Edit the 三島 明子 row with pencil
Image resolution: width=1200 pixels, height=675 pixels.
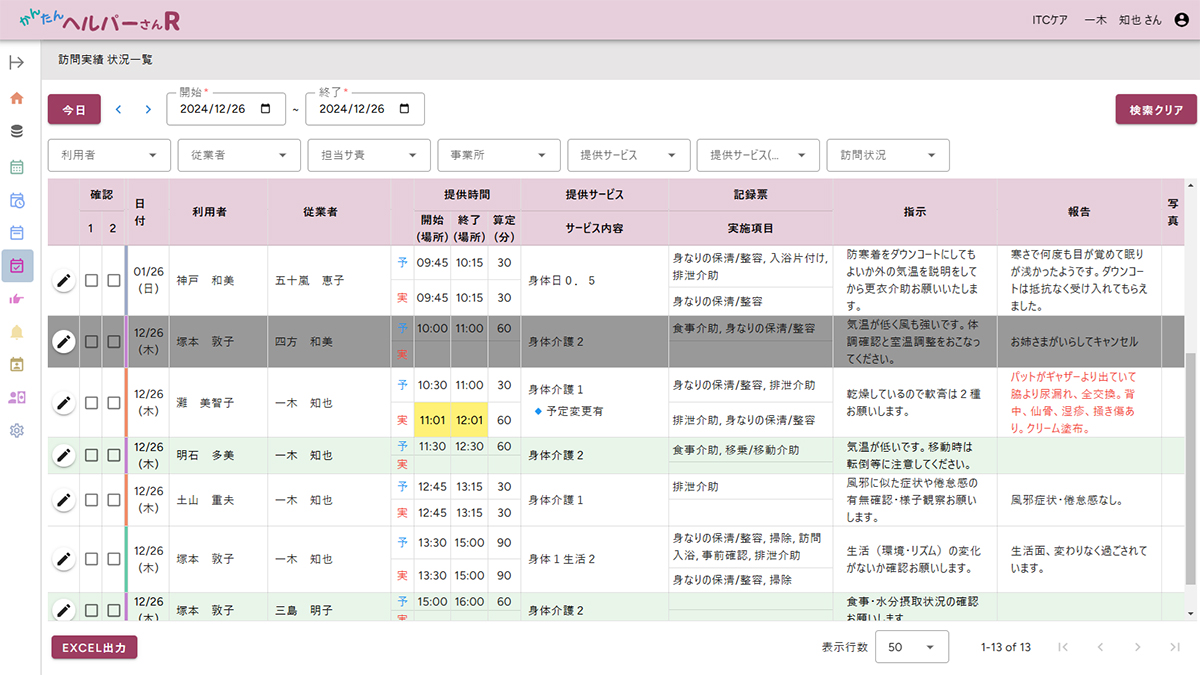[64, 610]
